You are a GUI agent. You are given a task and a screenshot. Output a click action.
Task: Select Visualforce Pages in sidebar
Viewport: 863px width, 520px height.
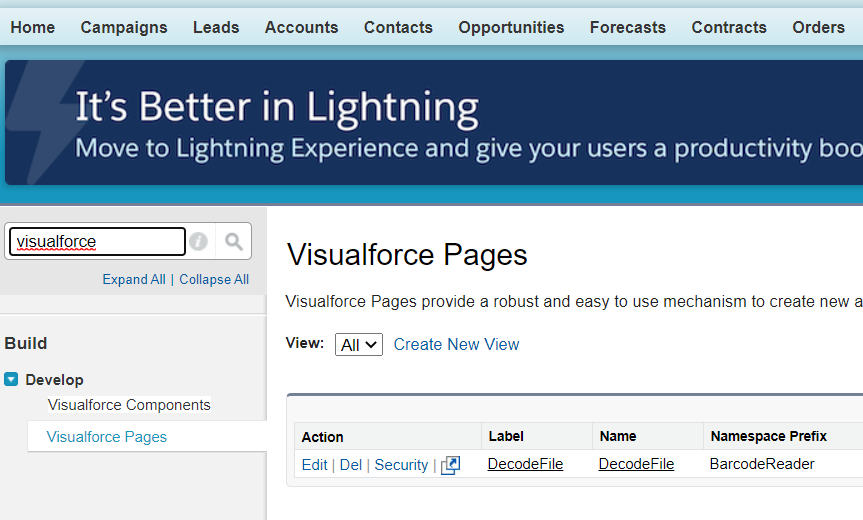point(107,437)
